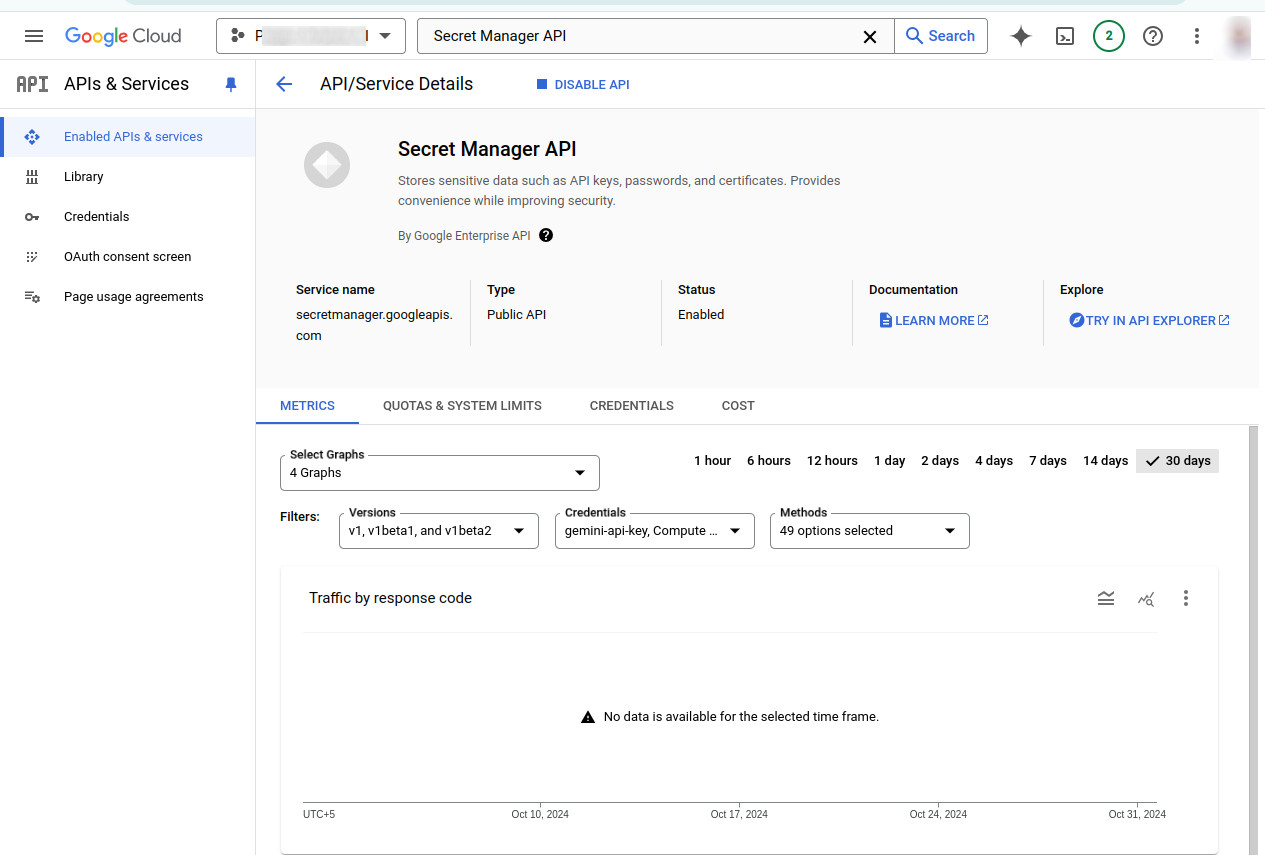Screen dimensions: 1265x855
Task: Click the secretmanager.googleapis.com service name
Action: 374,325
